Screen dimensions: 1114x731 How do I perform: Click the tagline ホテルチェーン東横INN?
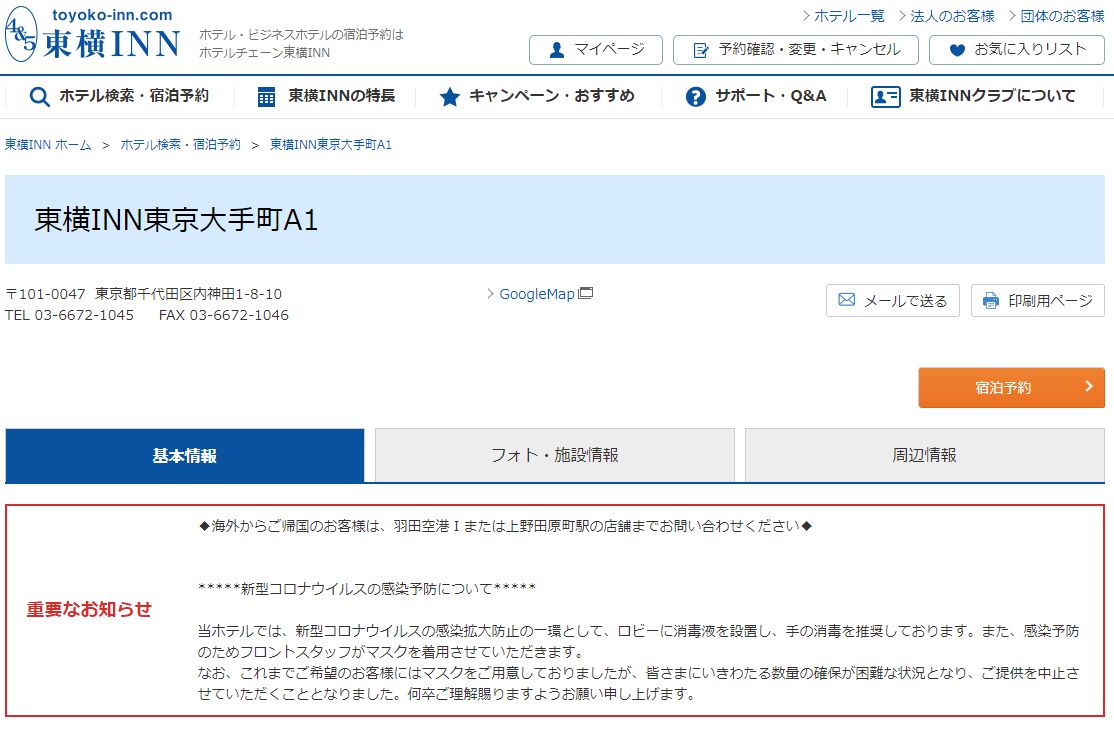click(264, 53)
